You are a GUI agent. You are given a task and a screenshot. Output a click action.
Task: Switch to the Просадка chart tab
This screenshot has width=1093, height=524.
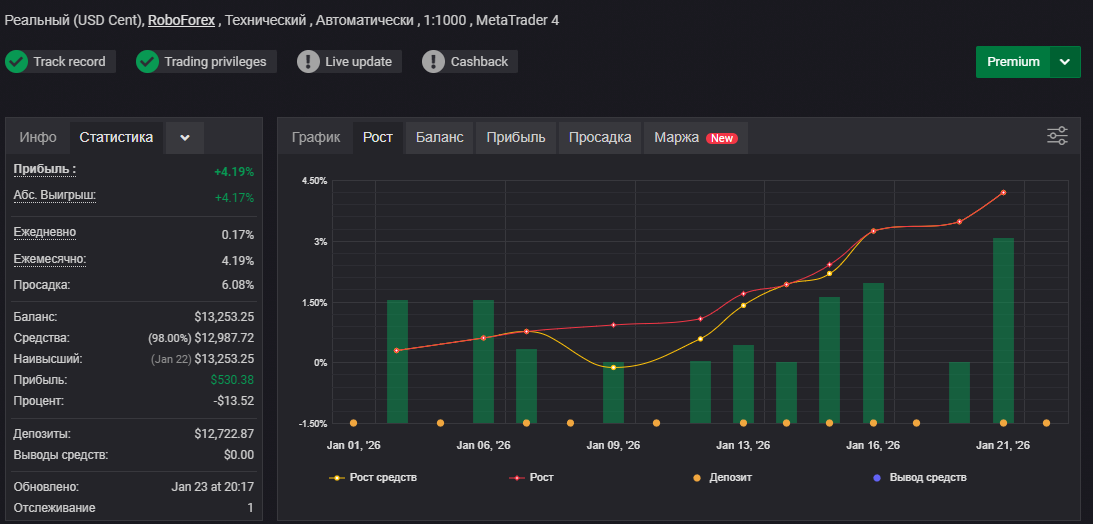pos(599,137)
